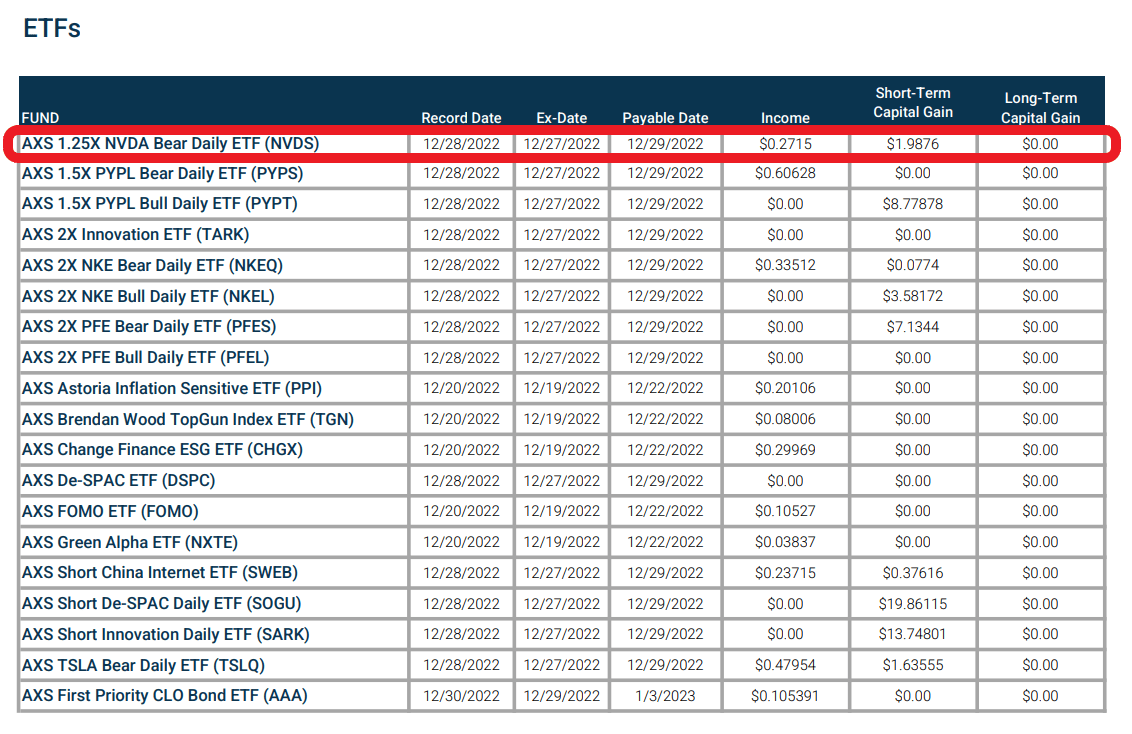Click FOMO income value $0.10527
This screenshot has width=1132, height=734.
pos(785,511)
